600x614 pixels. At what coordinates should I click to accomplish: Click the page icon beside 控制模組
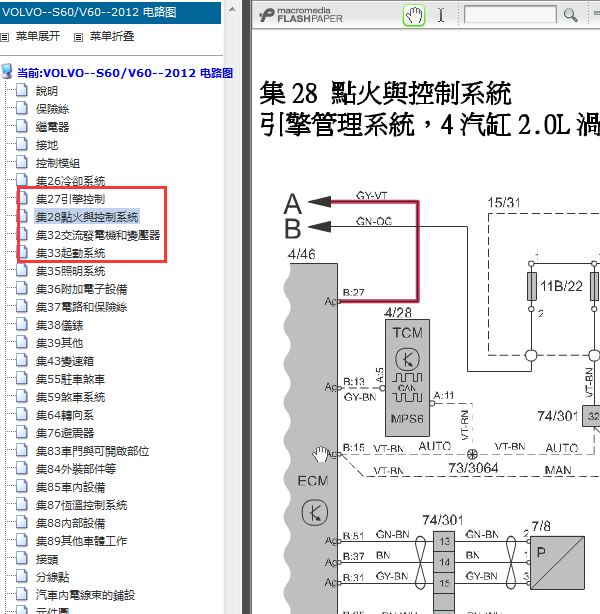tap(22, 162)
